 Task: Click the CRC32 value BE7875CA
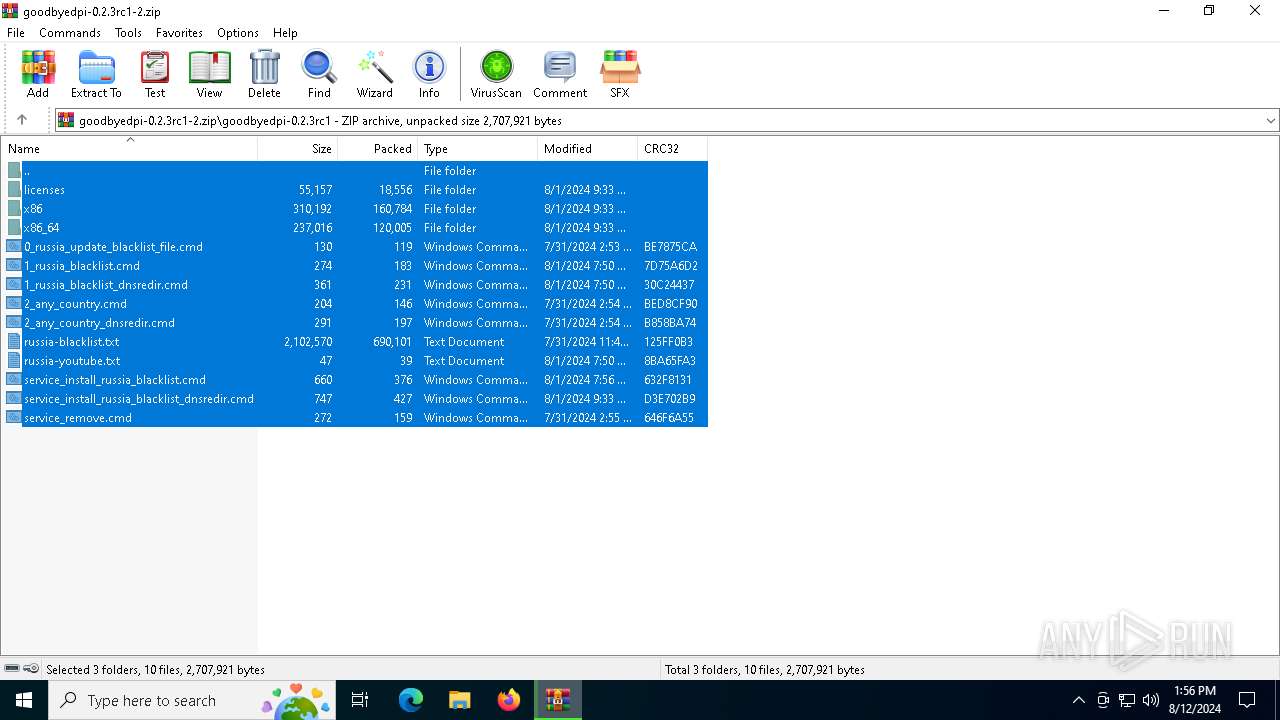coord(671,247)
